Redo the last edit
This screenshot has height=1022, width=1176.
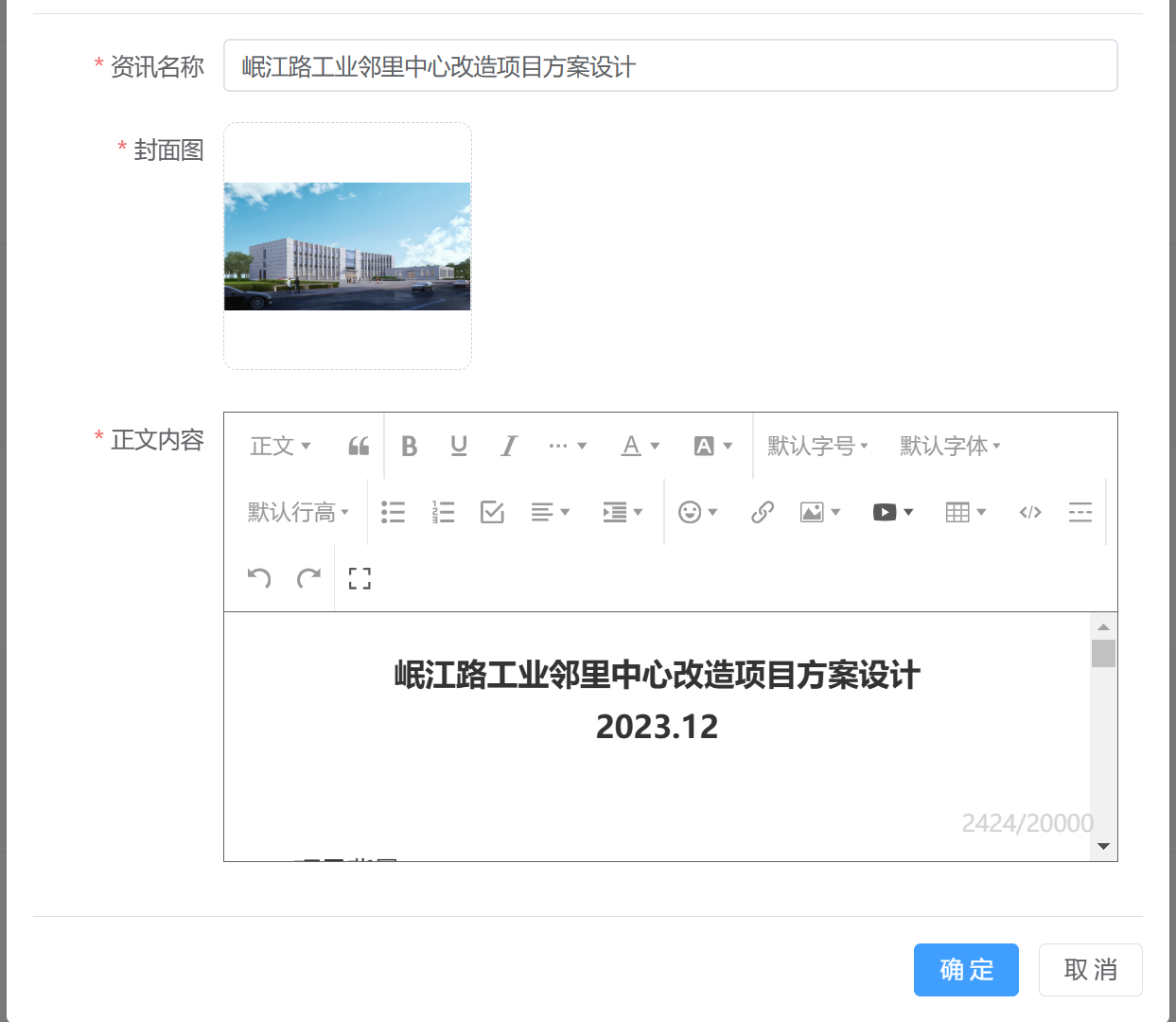308,578
